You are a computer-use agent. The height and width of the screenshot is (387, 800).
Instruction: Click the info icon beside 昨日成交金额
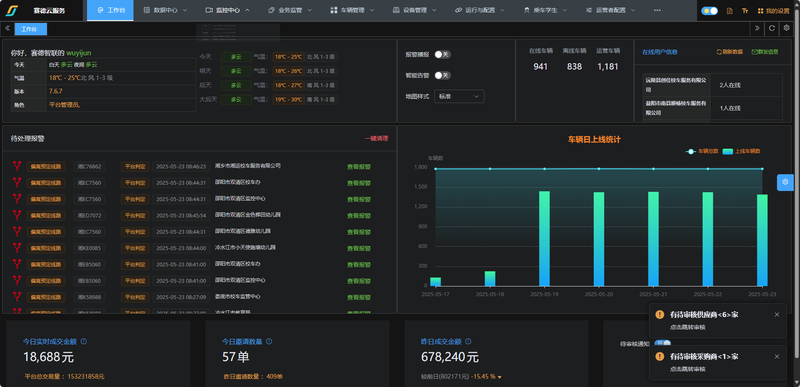coord(468,342)
